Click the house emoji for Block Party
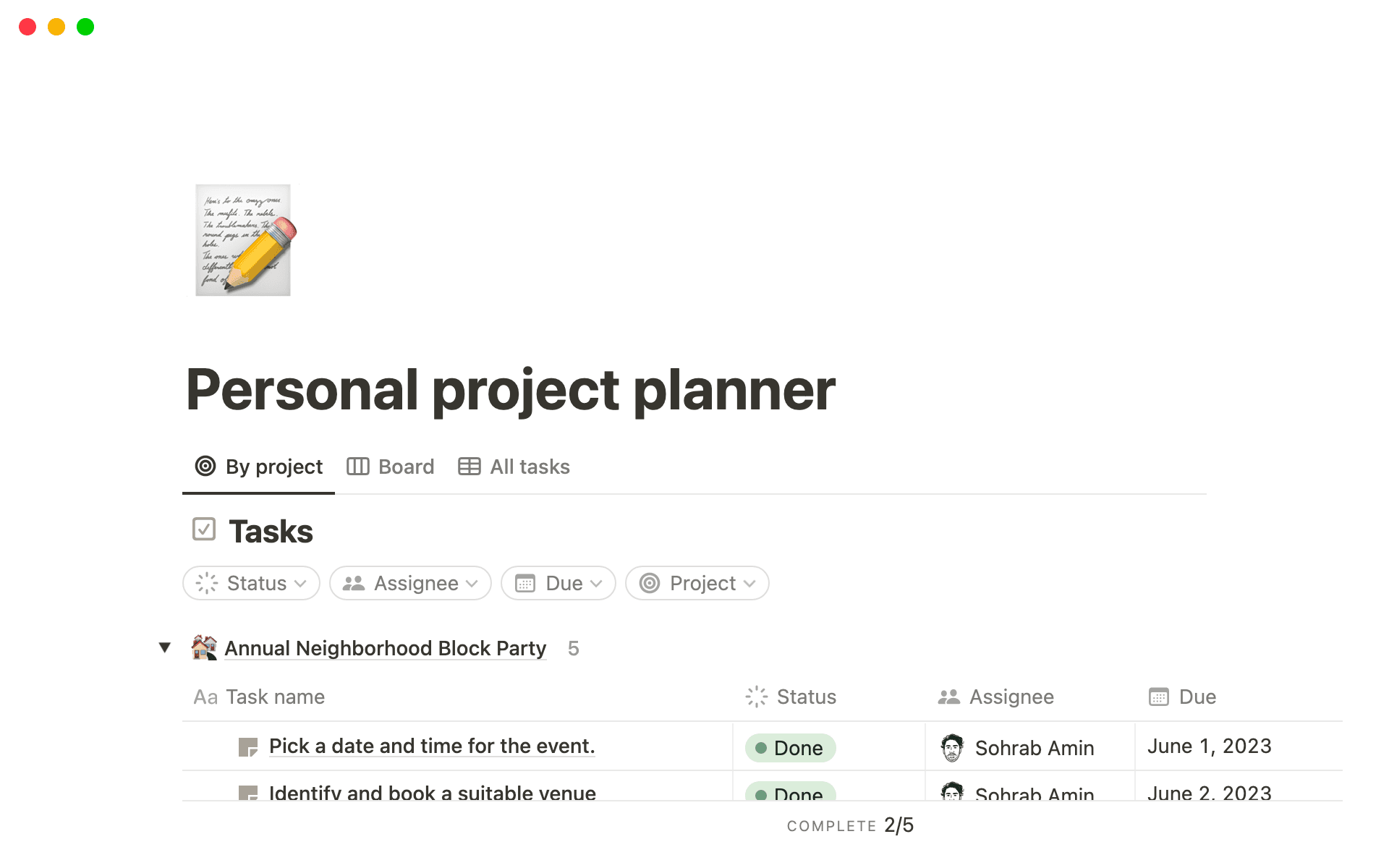Image resolution: width=1389 pixels, height=868 pixels. pyautogui.click(x=204, y=647)
